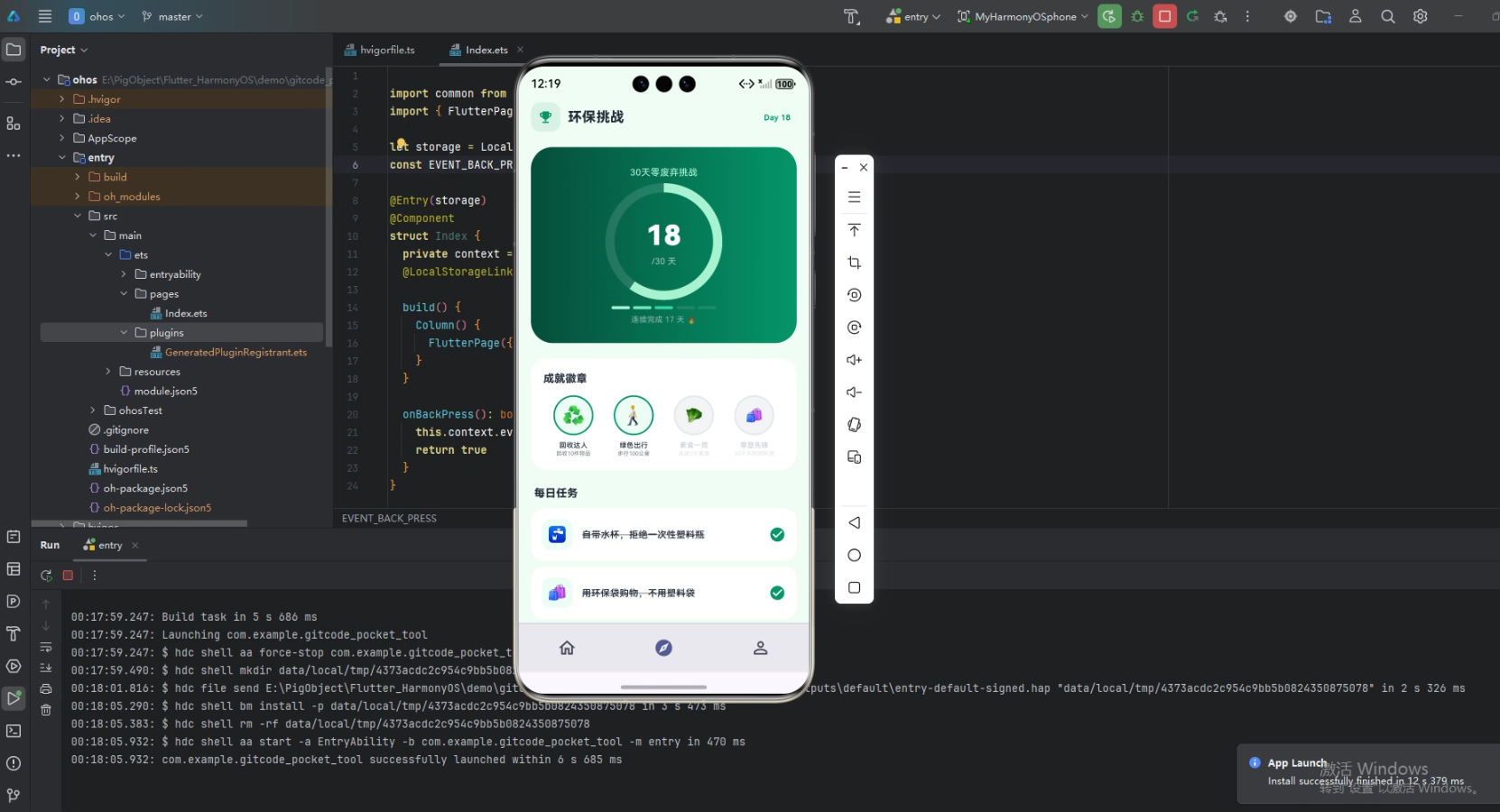Open the Search Everywhere magnifier
1500x812 pixels.
[x=1388, y=16]
